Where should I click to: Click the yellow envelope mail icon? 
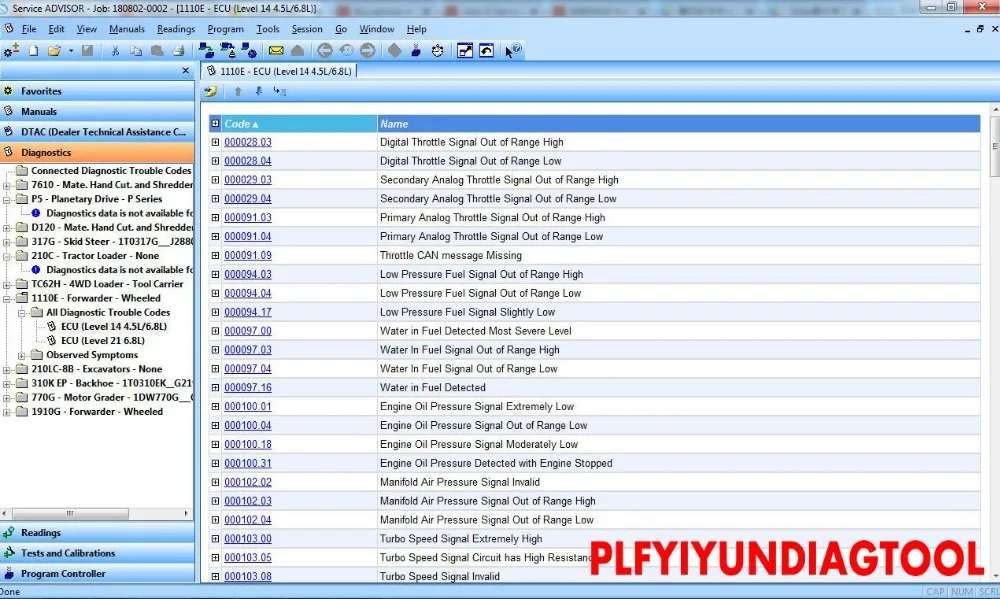point(276,51)
